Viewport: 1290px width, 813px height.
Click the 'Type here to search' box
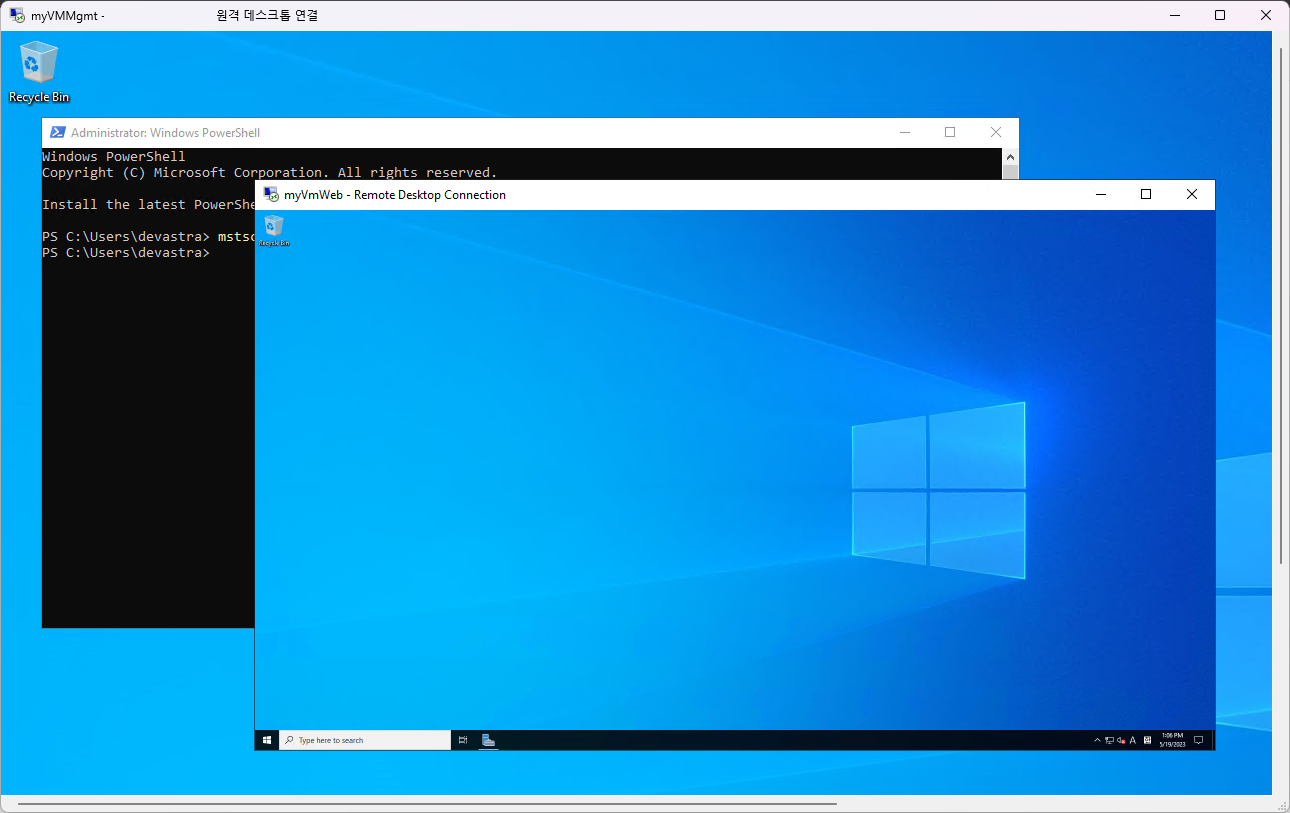pyautogui.click(x=365, y=740)
